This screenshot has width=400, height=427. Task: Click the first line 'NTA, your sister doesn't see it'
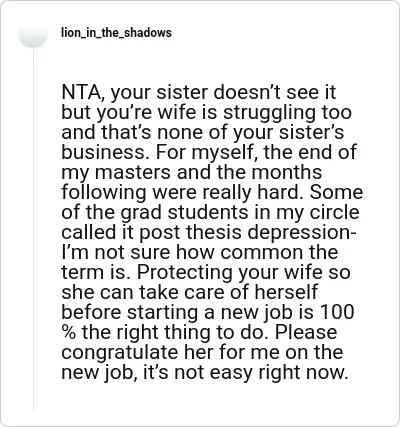click(198, 92)
